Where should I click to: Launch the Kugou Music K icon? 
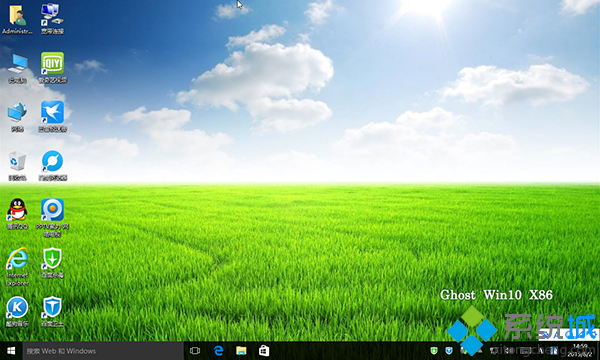coord(17,311)
